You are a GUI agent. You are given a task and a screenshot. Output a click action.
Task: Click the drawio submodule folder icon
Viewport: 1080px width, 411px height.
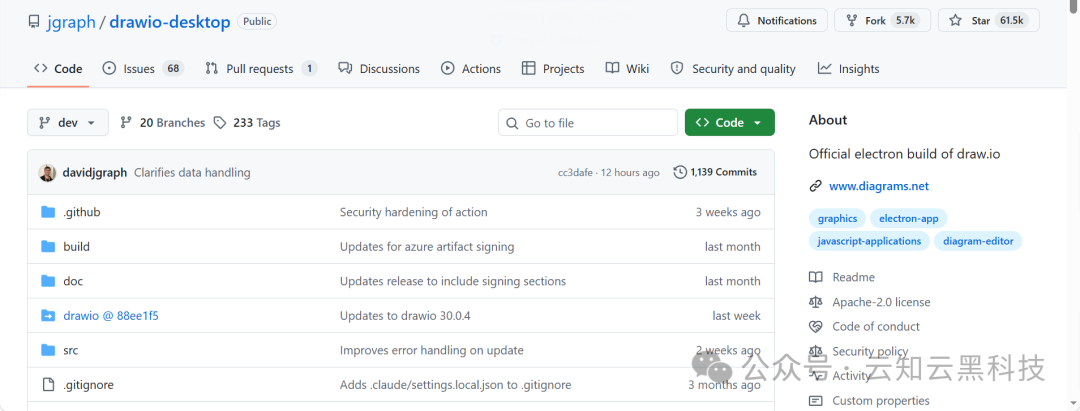click(x=48, y=316)
